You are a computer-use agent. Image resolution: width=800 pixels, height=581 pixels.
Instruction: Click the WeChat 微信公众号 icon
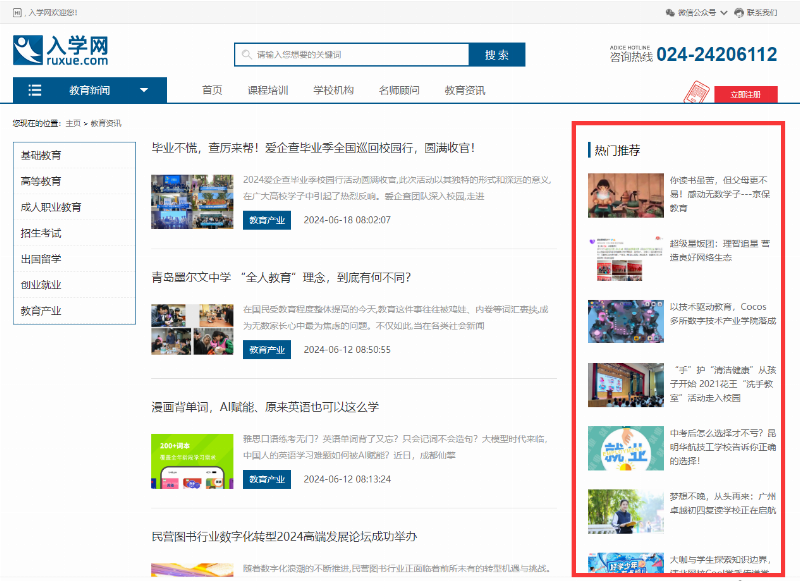point(670,13)
